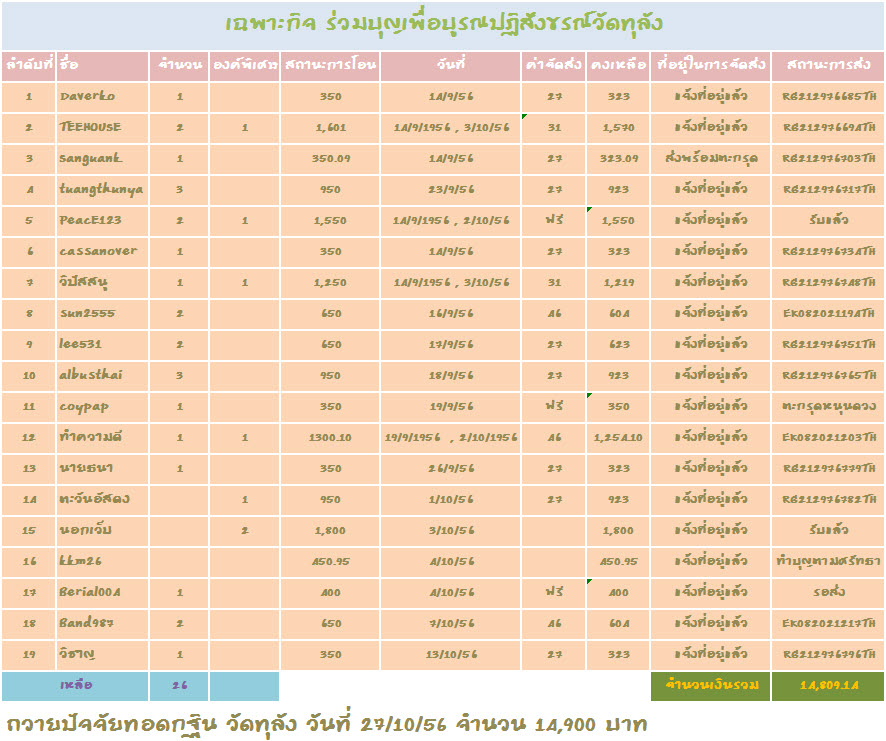Select the นอกเว็บ name cell
Screen dimensions: 886x741
(x=102, y=531)
